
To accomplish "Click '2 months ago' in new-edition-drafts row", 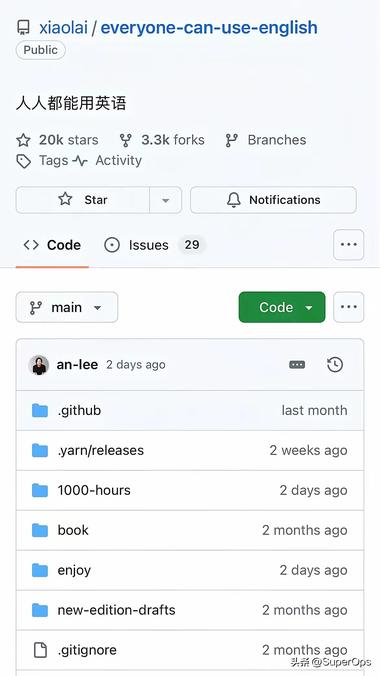I will point(305,610).
